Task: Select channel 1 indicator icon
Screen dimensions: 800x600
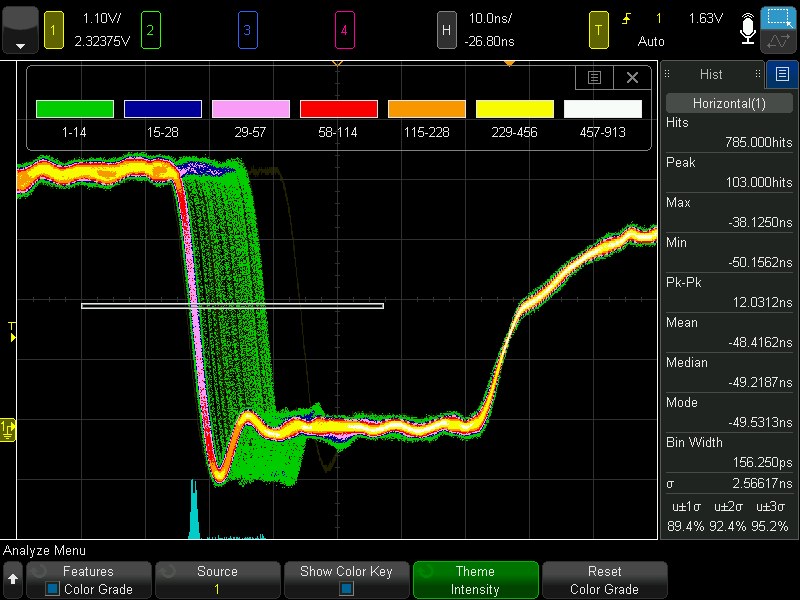Action: (54, 31)
